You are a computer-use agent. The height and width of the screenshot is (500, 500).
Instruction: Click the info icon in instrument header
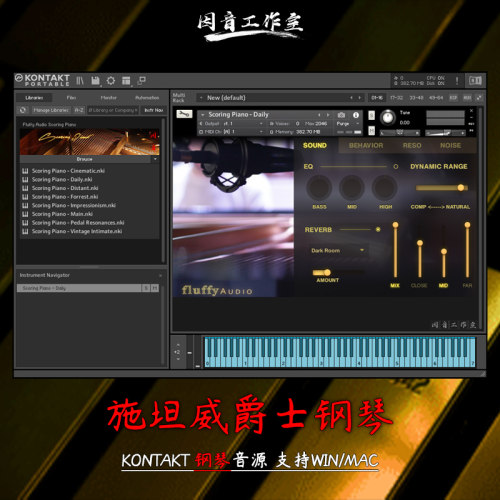coord(356,115)
